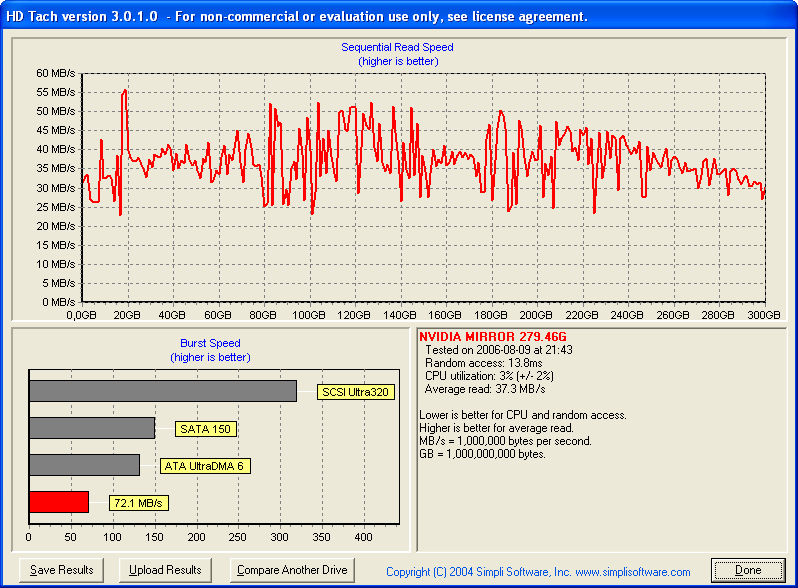Click the Sequential Read Speed title
The width and height of the screenshot is (798, 588).
click(397, 47)
